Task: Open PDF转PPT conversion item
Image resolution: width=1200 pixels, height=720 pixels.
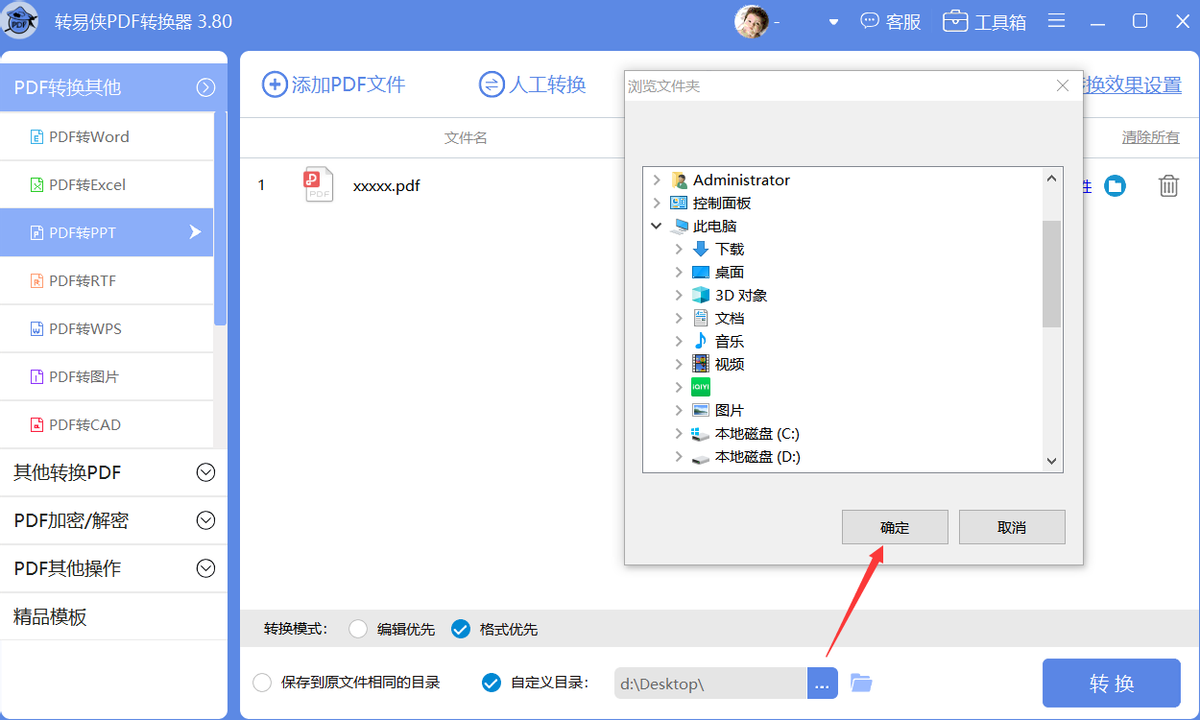Action: pyautogui.click(x=107, y=233)
